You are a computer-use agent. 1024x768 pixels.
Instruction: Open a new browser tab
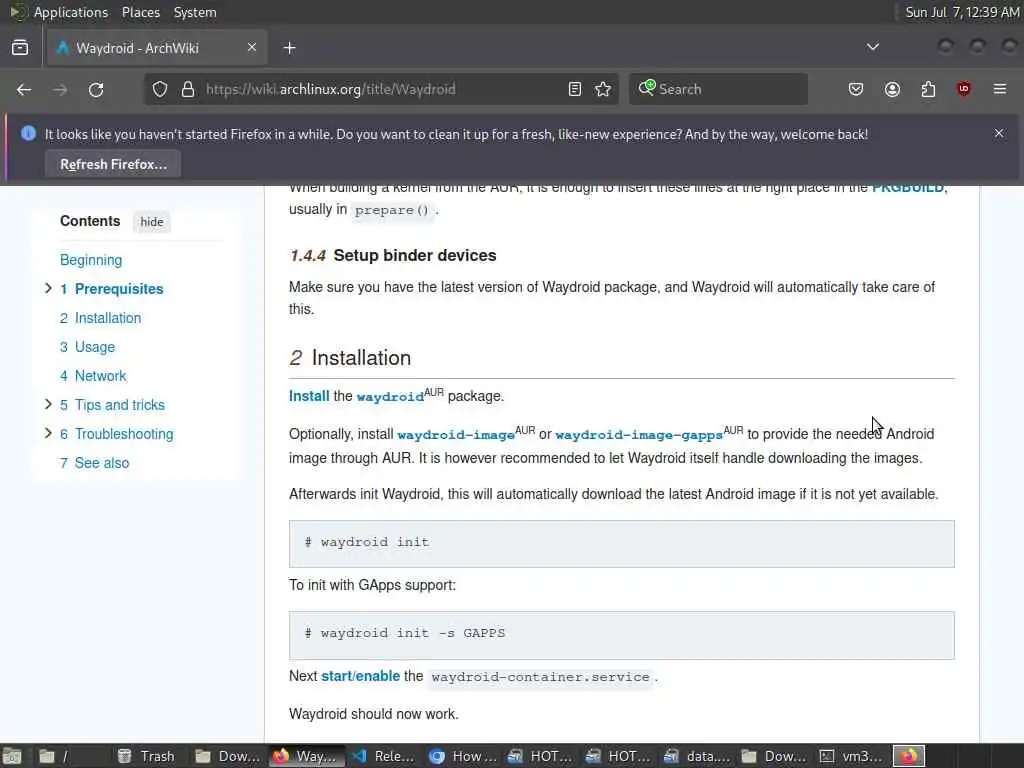290,48
